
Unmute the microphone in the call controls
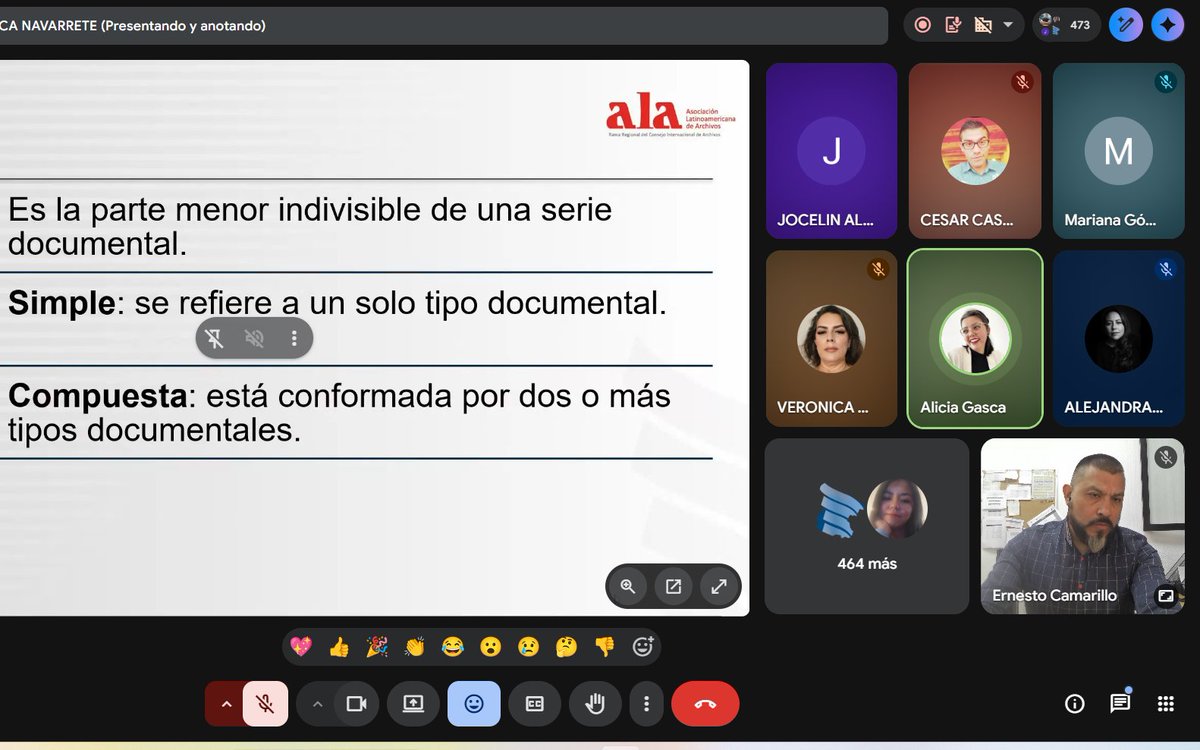tap(265, 704)
